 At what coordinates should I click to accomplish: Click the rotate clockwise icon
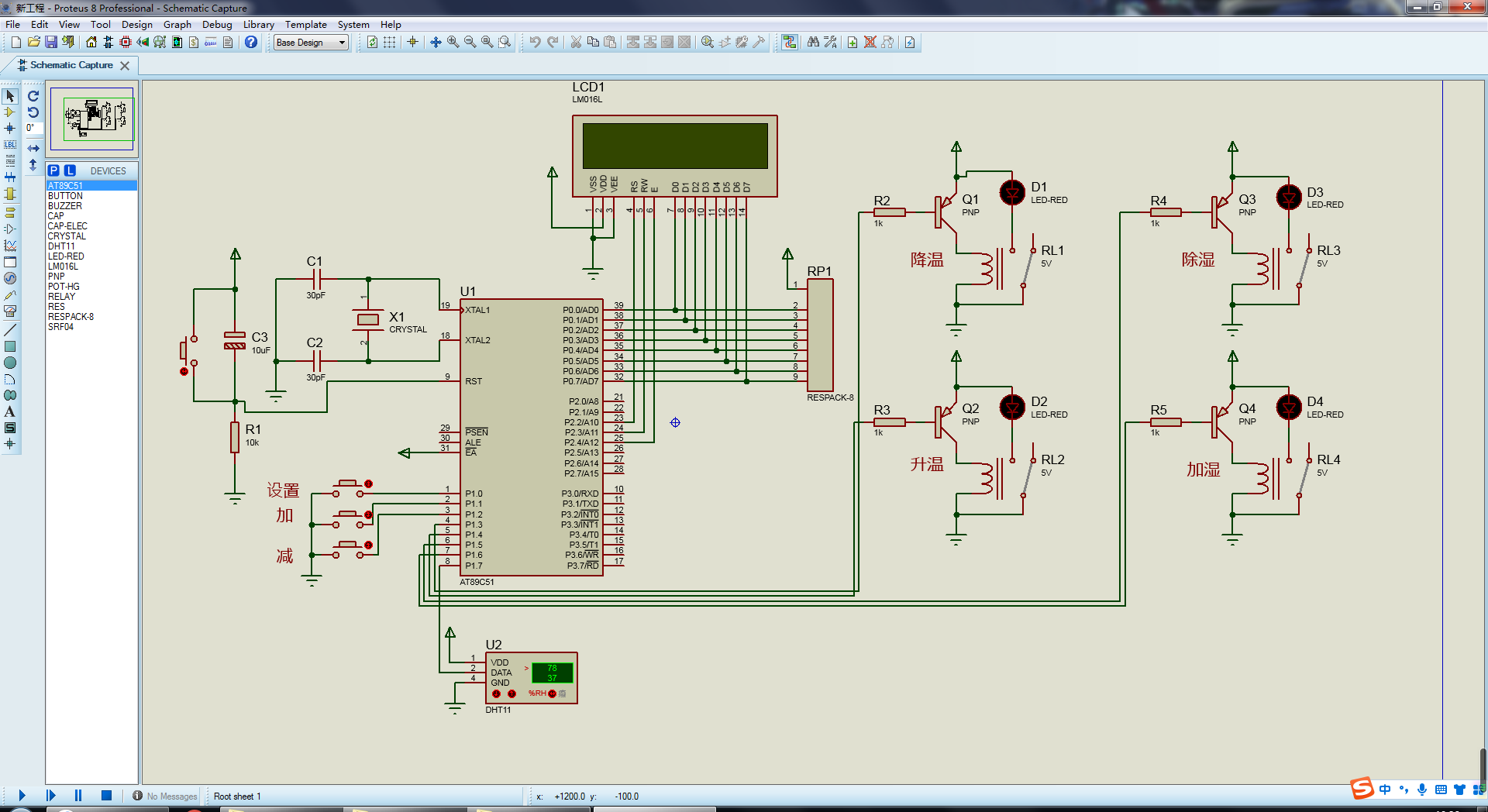[33, 96]
